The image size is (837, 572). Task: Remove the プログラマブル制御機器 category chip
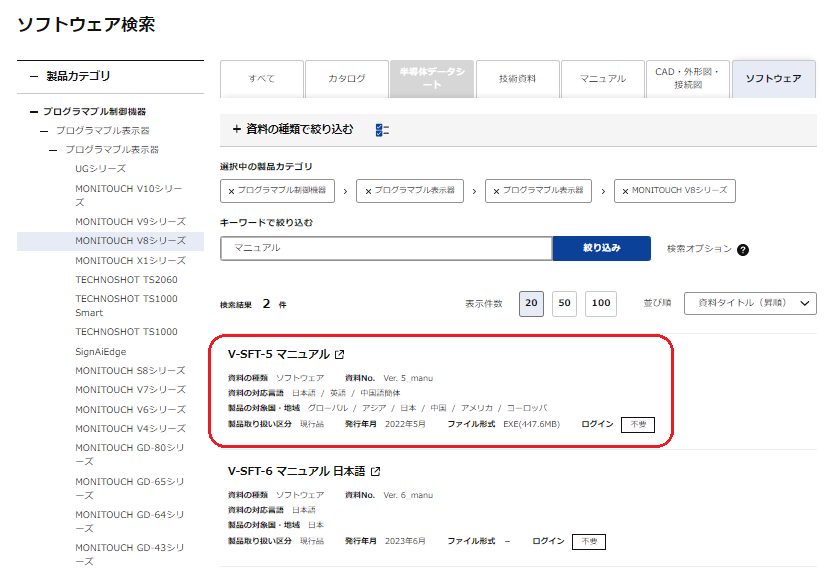pyautogui.click(x=232, y=190)
